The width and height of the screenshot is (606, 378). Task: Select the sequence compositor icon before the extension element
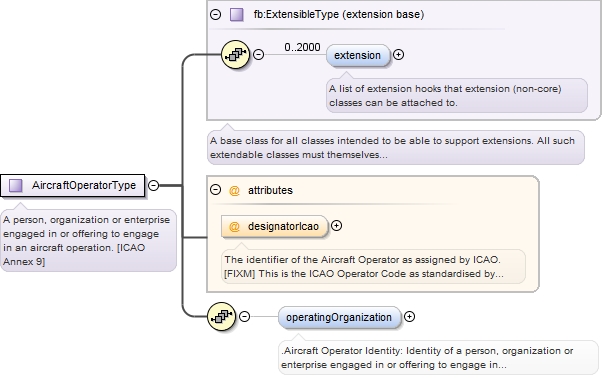[235, 54]
